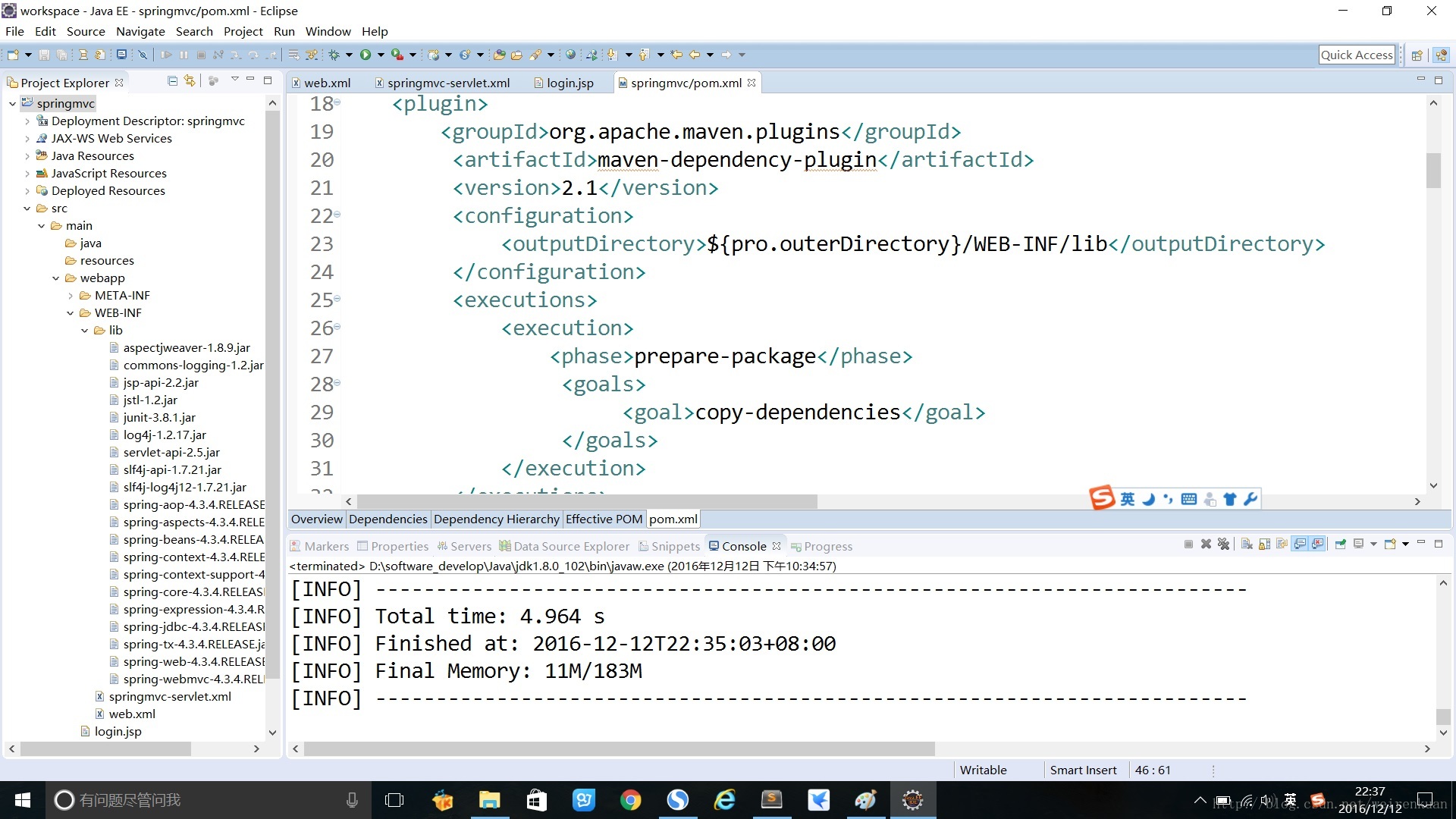This screenshot has width=1456, height=819.
Task: Click the Run Last Tool icon
Action: (397, 55)
